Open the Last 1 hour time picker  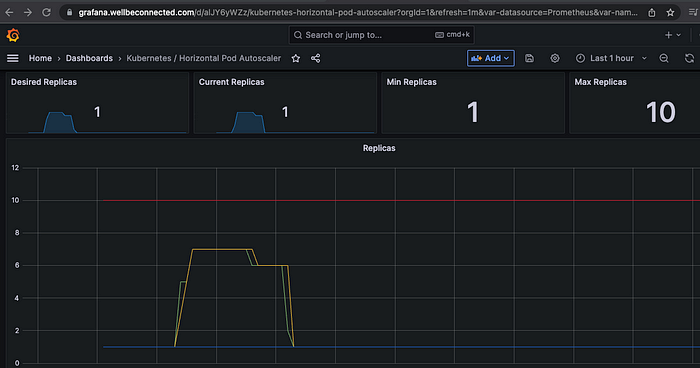coord(611,58)
